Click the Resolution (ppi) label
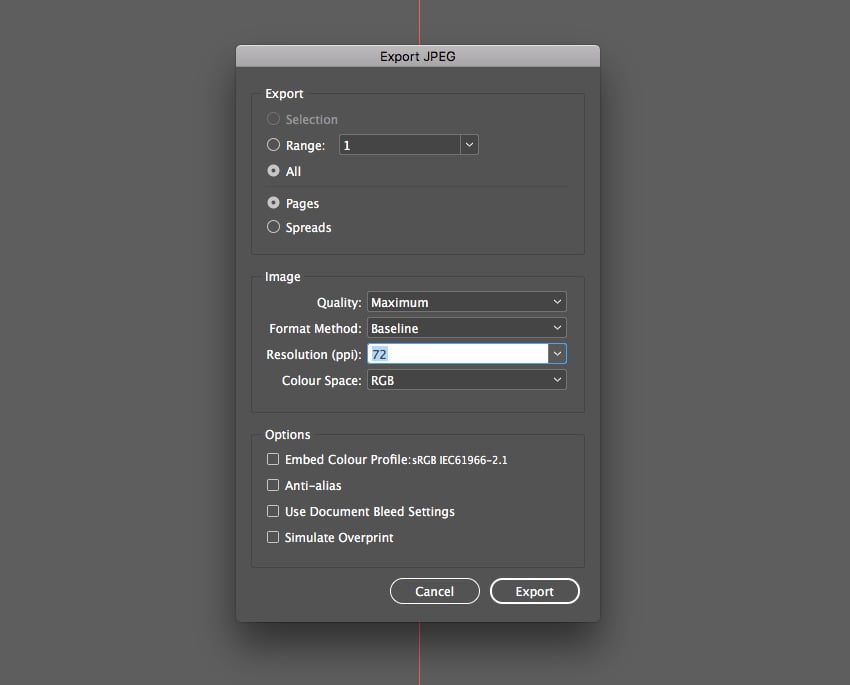Image resolution: width=850 pixels, height=685 pixels. pos(314,354)
